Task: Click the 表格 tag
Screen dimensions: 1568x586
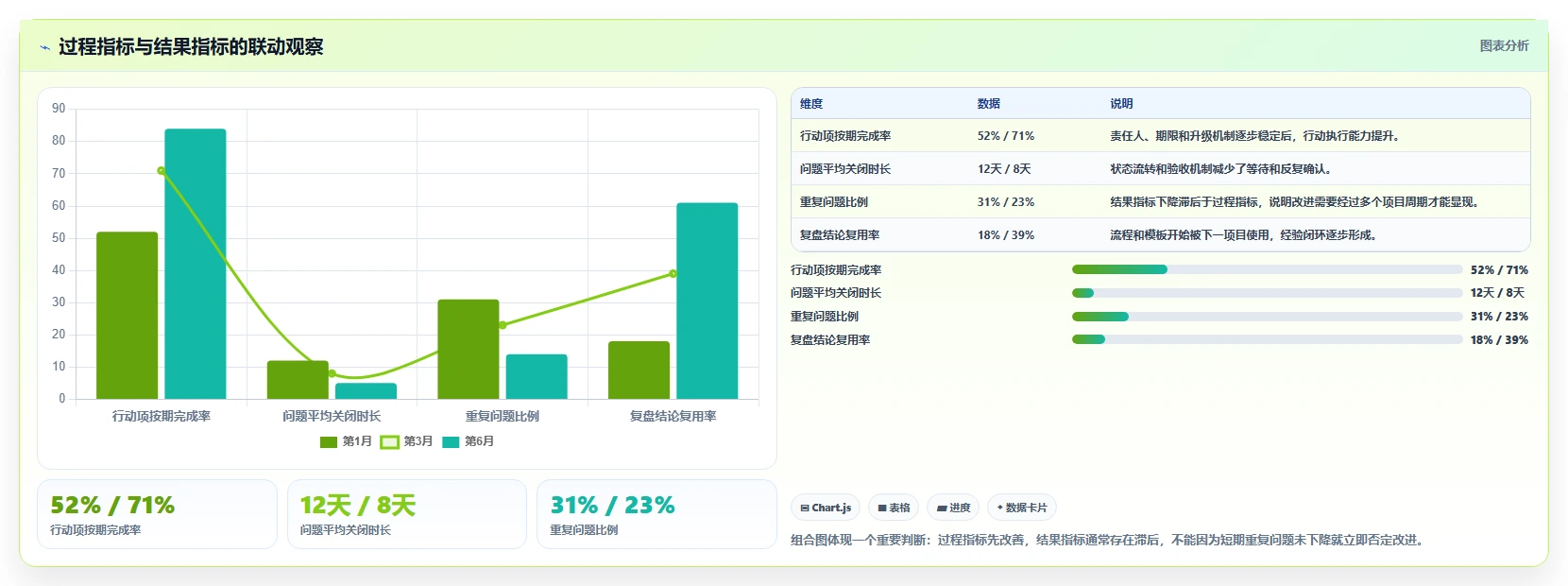Action: 894,508
